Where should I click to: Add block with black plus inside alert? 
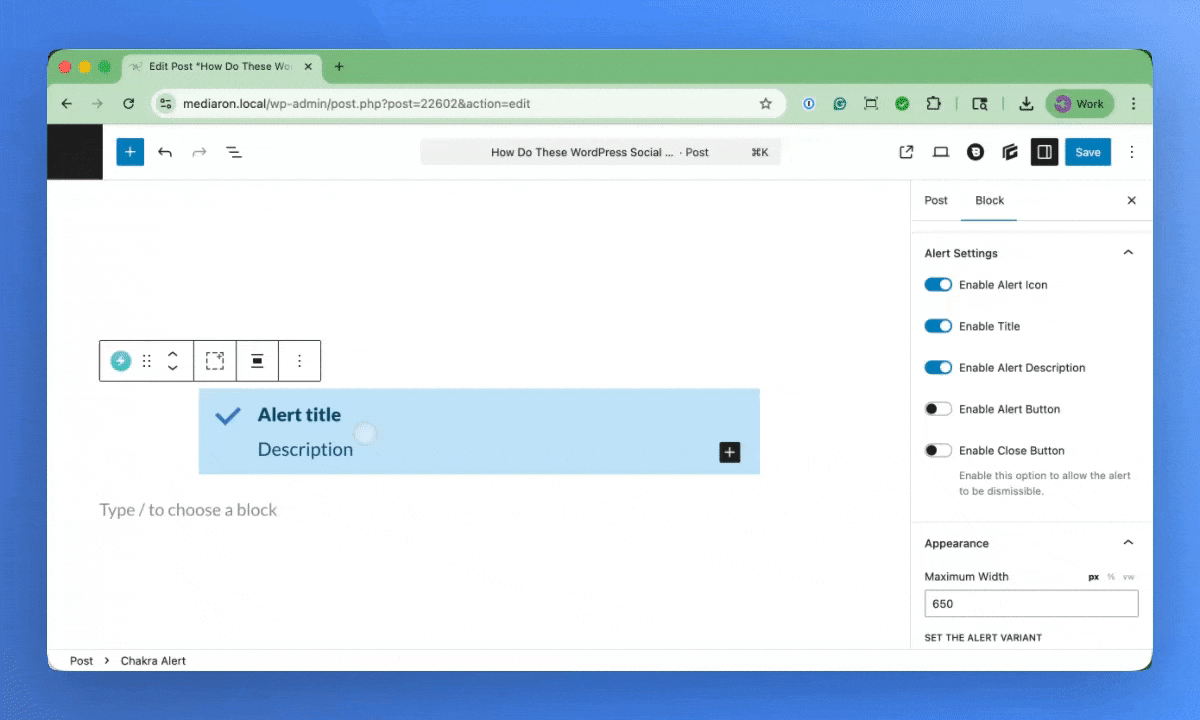point(730,453)
